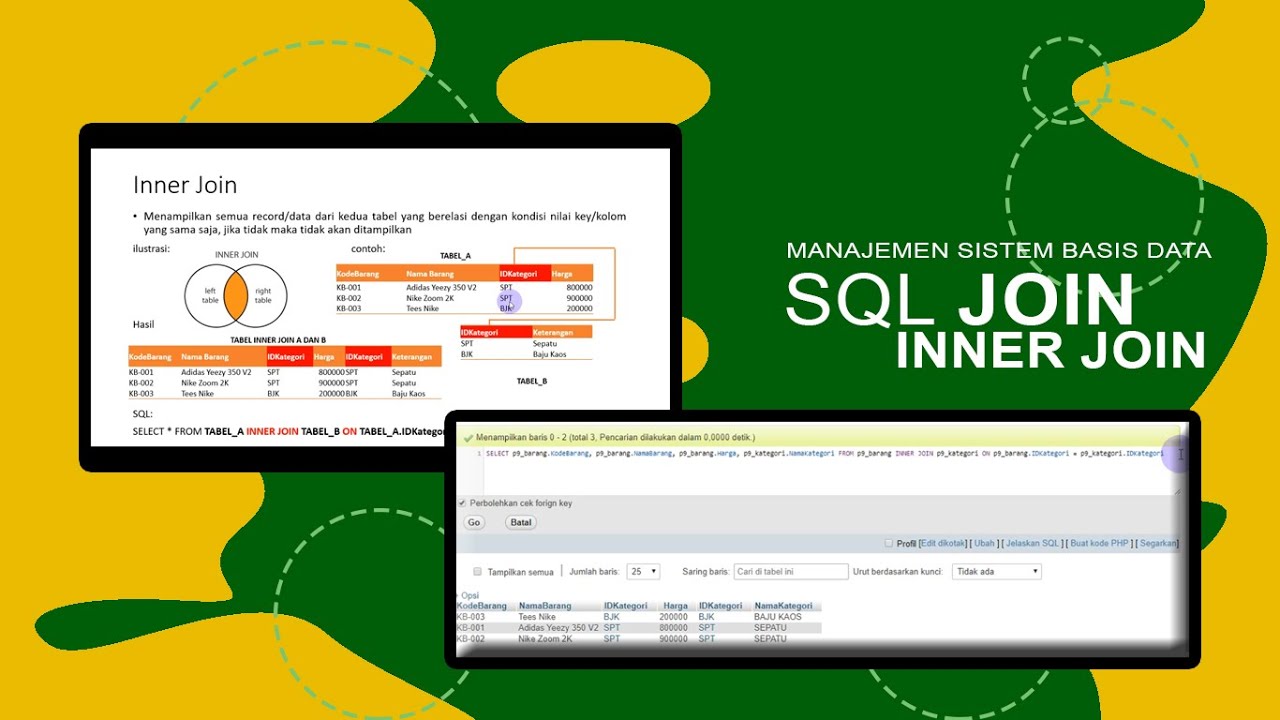Click the large SQL JOIN title text

tap(961, 299)
